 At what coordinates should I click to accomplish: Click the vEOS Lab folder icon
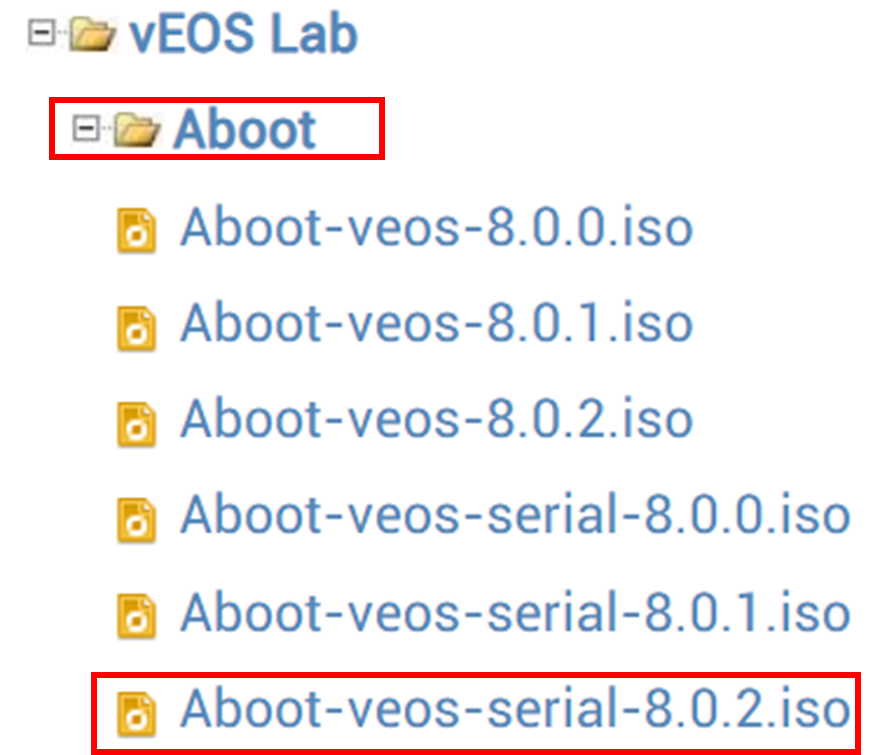[93, 34]
